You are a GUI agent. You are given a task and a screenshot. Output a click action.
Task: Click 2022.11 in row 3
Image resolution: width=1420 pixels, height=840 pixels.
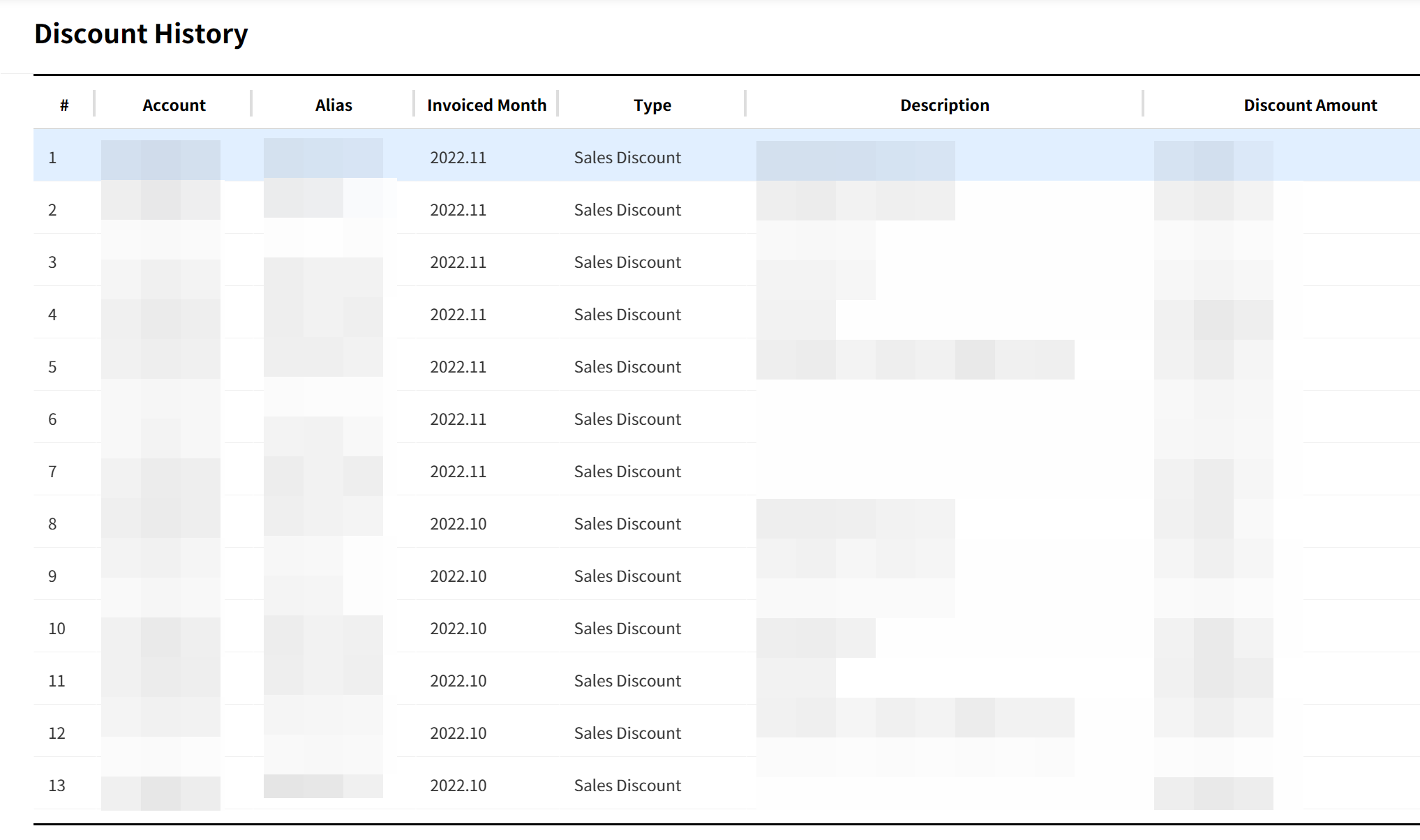[458, 262]
